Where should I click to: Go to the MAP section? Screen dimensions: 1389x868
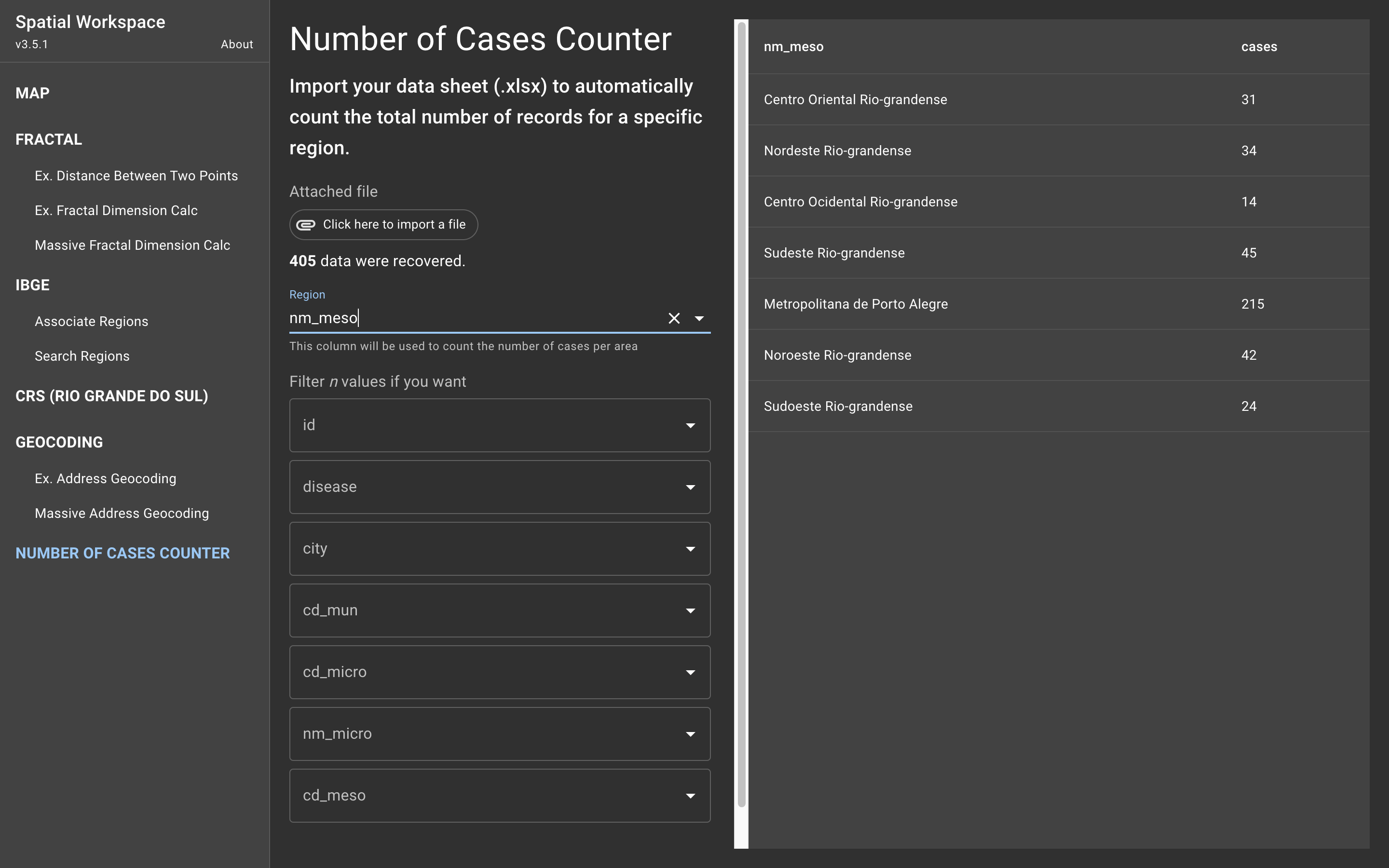click(x=33, y=93)
